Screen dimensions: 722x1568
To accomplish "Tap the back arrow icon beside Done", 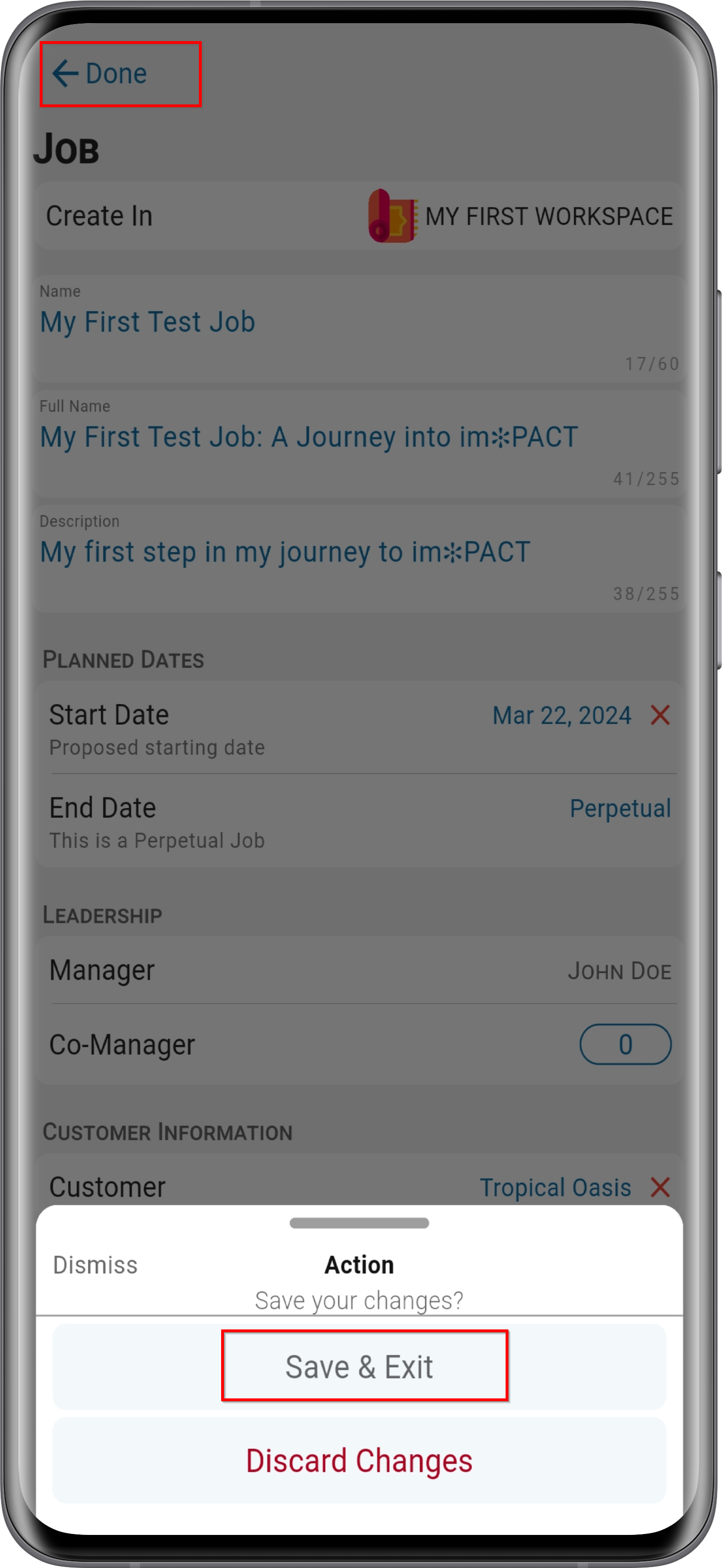I will coord(65,74).
